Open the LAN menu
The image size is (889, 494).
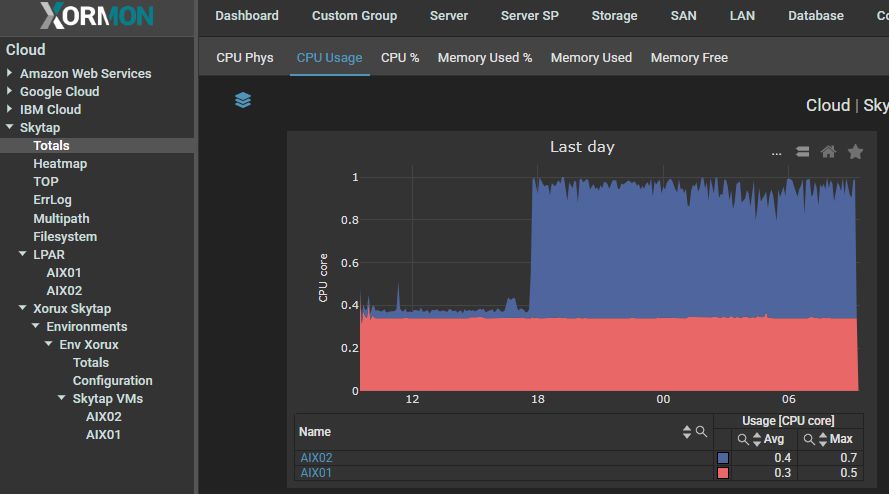coord(742,16)
